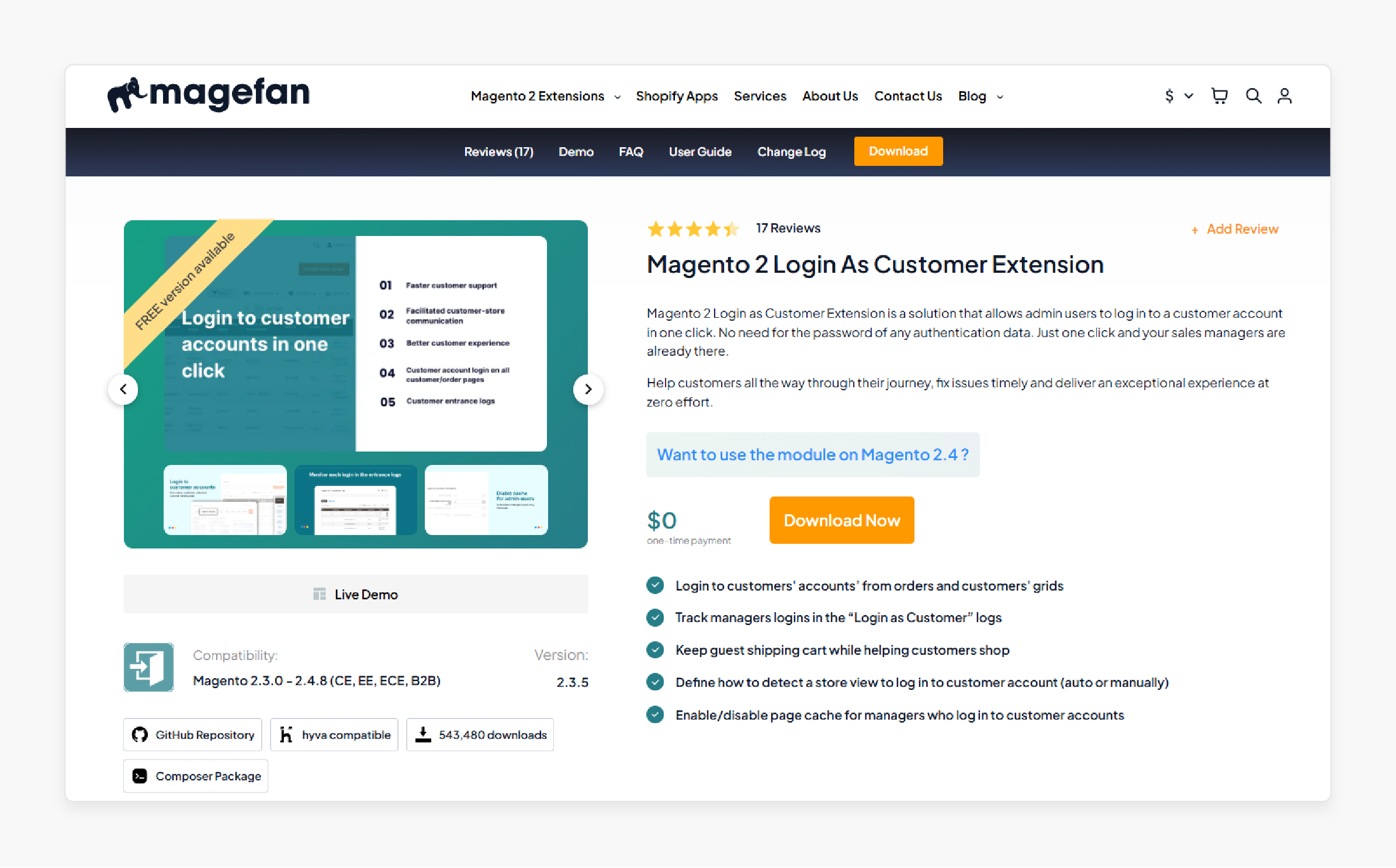The height and width of the screenshot is (868, 1396).
Task: Select the Login to customer accounts thumbnail
Action: 225,500
